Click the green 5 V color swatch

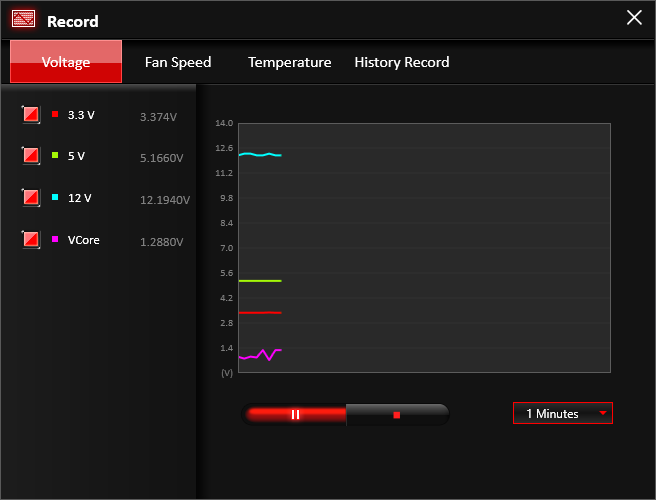click(x=55, y=156)
